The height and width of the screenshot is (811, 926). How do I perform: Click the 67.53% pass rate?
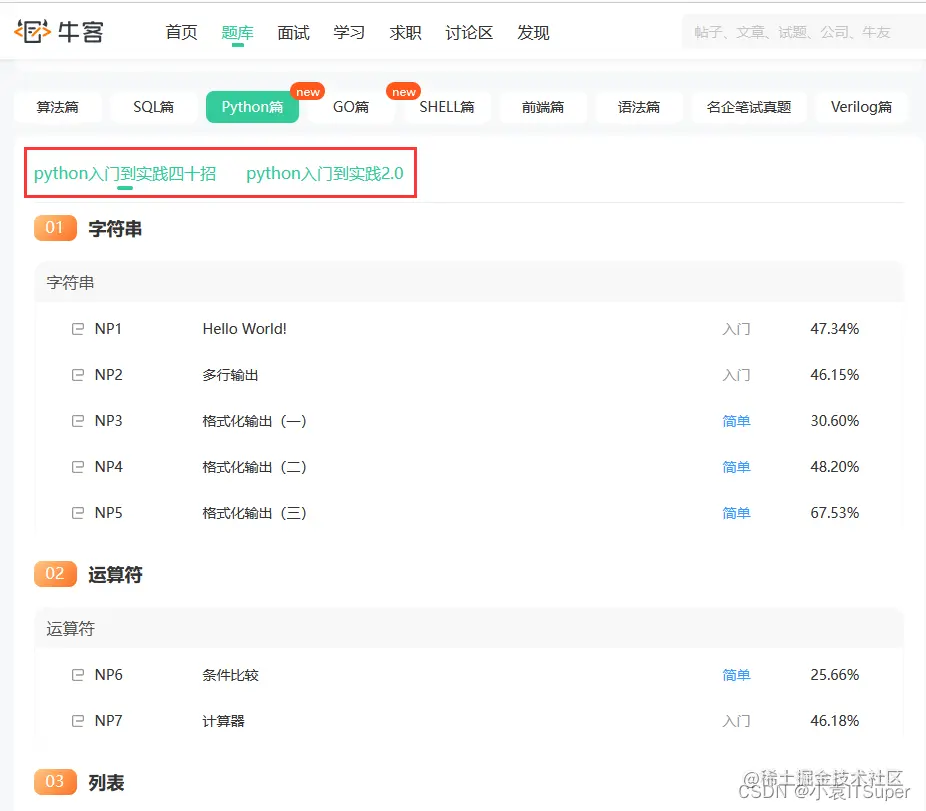[834, 513]
